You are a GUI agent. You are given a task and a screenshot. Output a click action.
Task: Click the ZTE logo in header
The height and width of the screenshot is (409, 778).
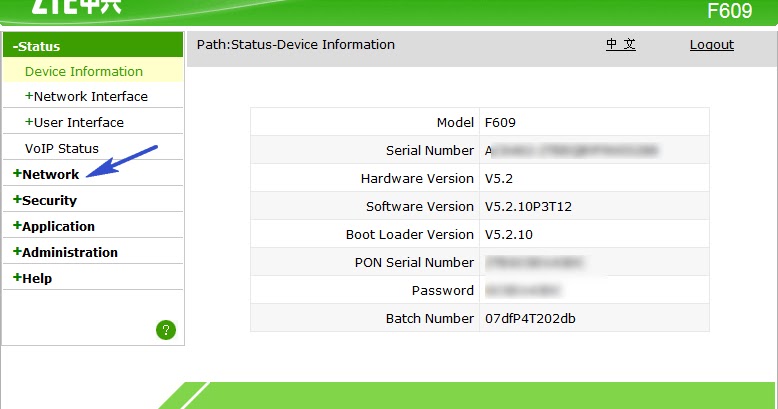point(76,6)
